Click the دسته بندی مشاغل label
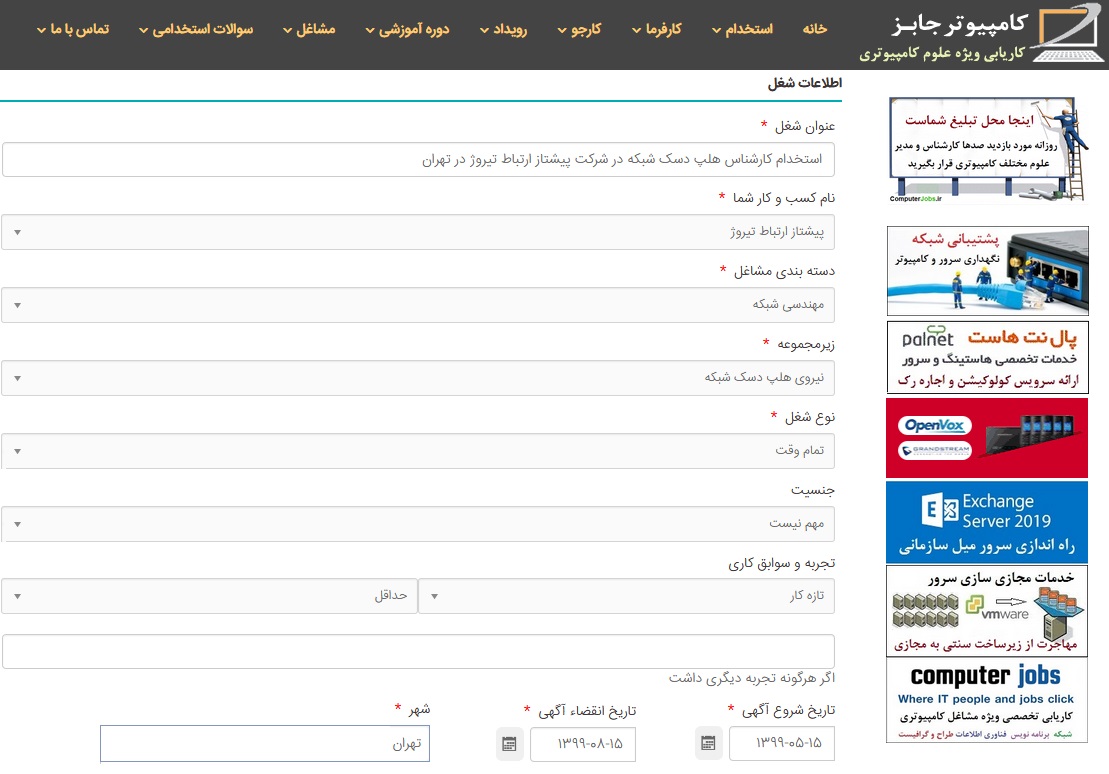Screen dimensions: 1109x774 coord(784,271)
